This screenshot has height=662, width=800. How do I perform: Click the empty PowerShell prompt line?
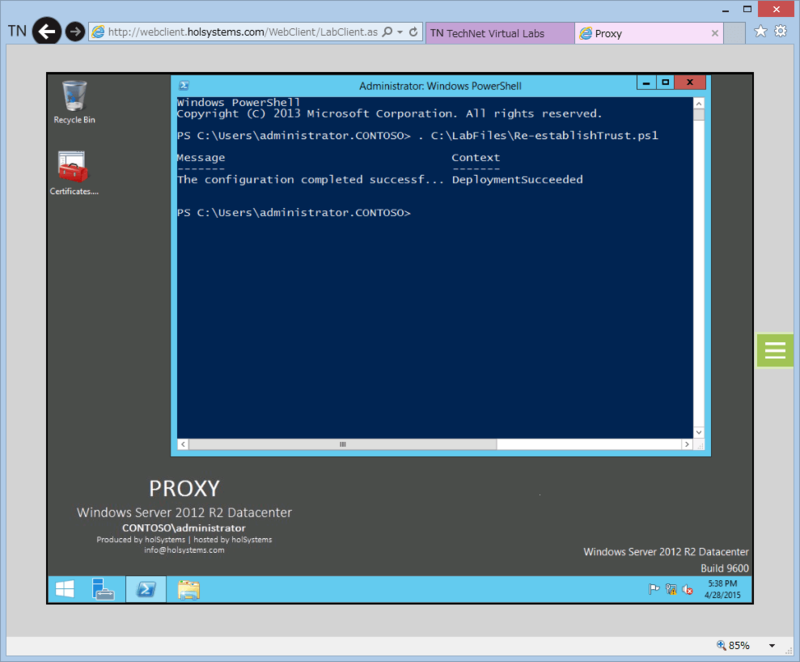[294, 213]
